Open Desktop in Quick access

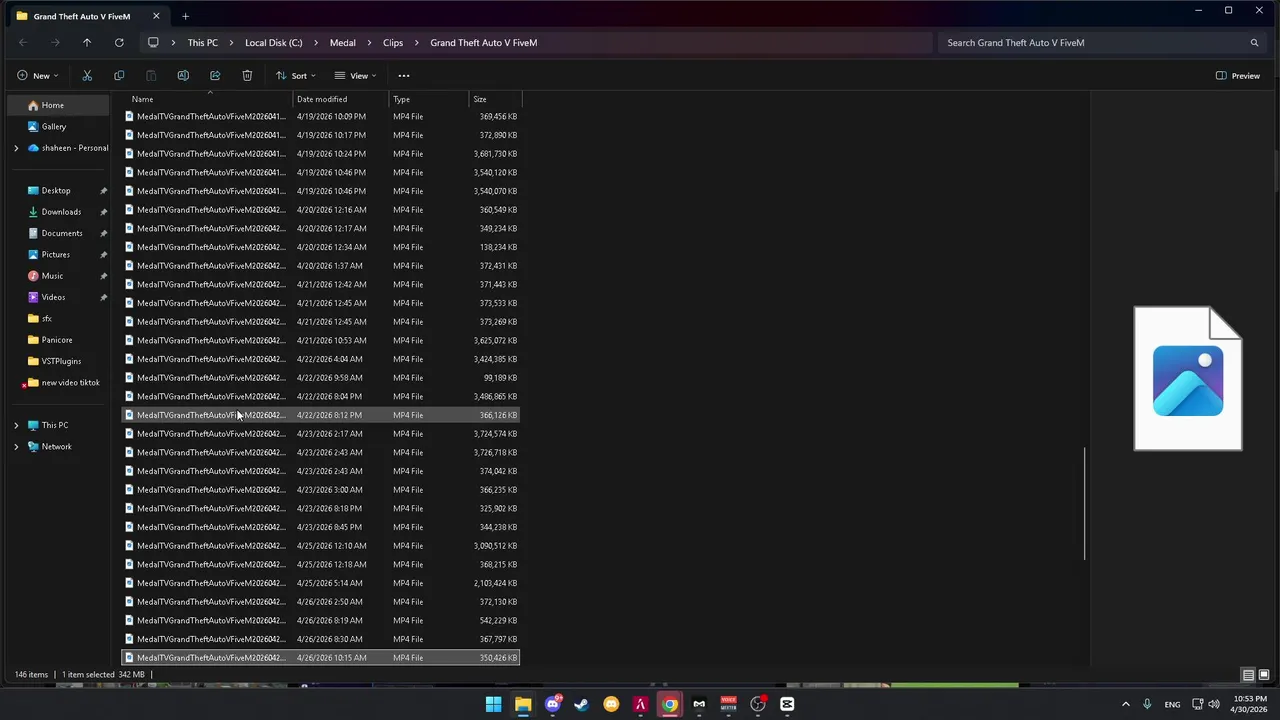coord(56,190)
